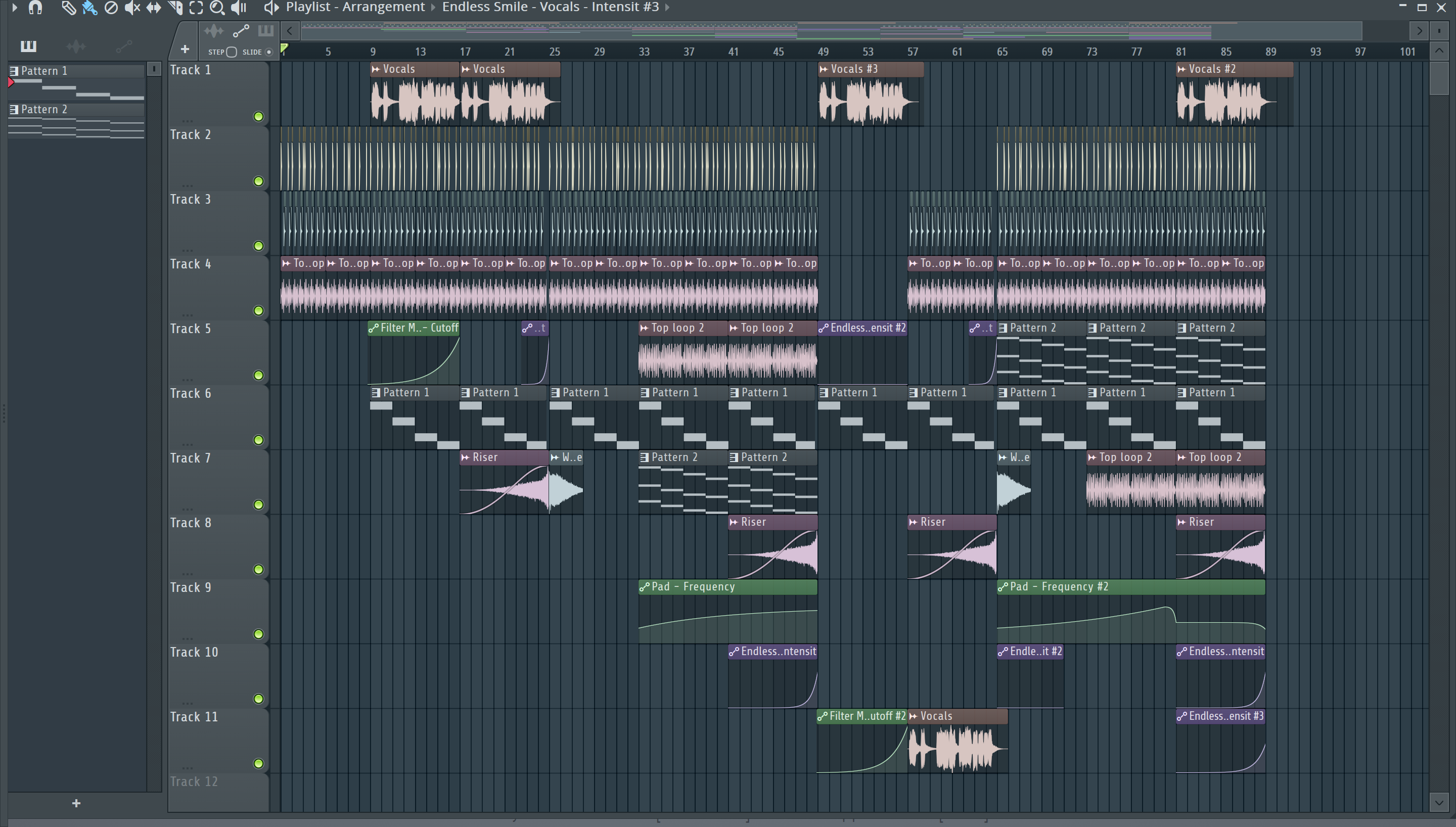The width and height of the screenshot is (1456, 827).
Task: Mute Track 1 using its green LED
Action: tap(258, 116)
